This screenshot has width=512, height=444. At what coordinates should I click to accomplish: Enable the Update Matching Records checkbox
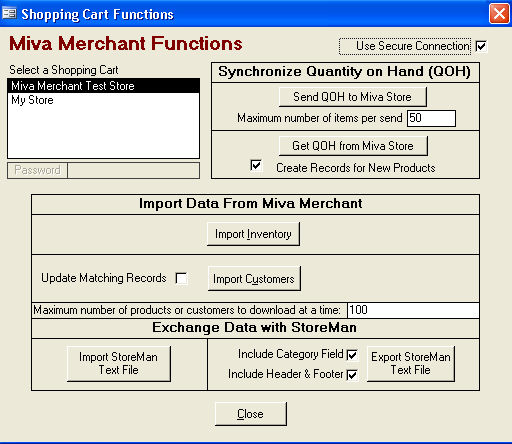[182, 278]
